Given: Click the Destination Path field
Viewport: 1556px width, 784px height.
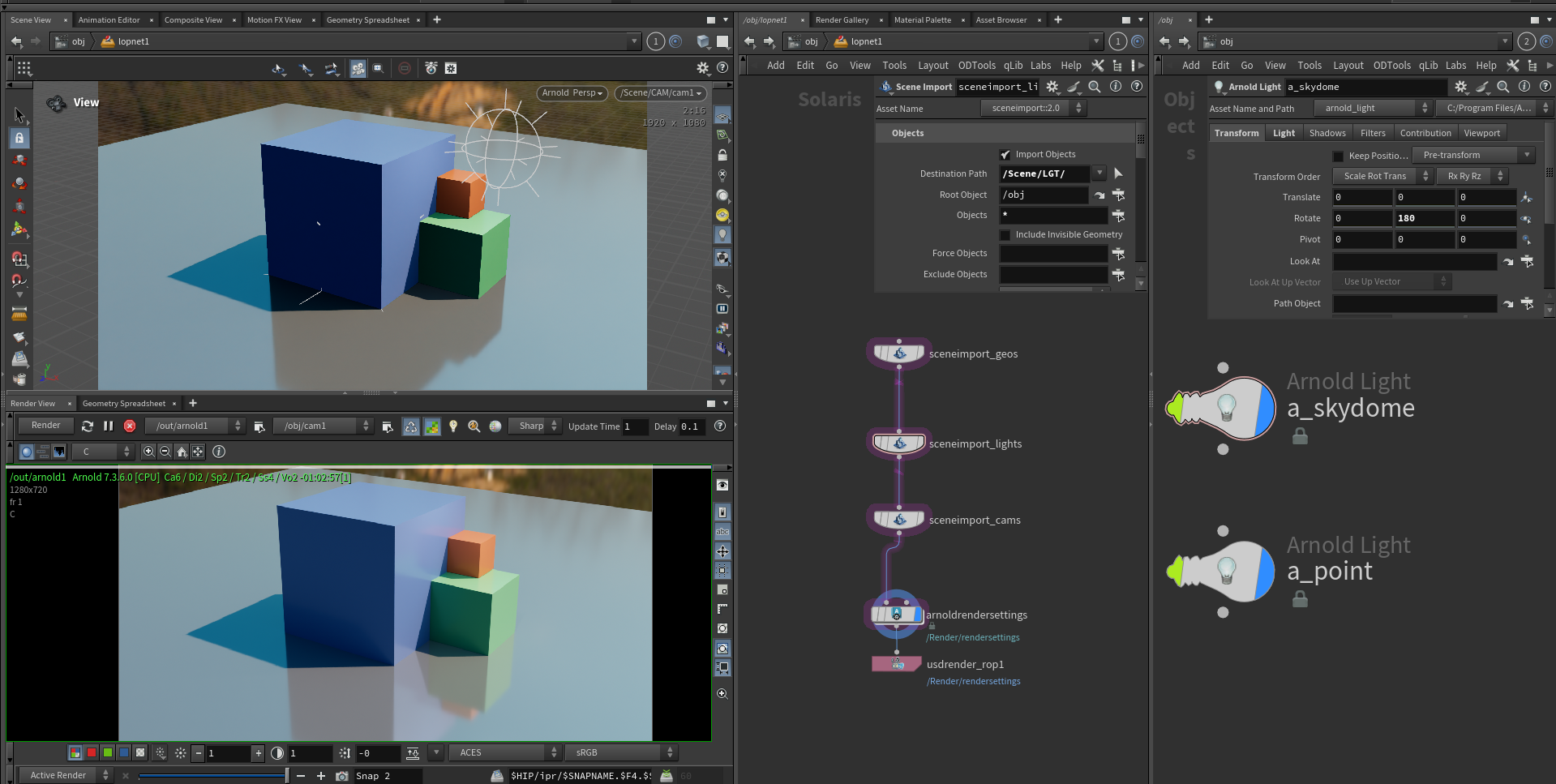Looking at the screenshot, I should click(1046, 174).
